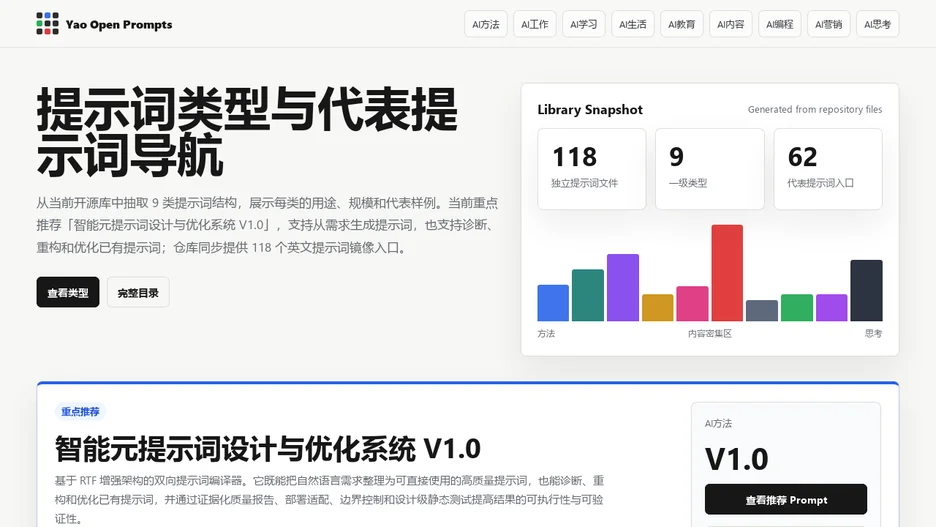Viewport: 936px width, 527px height.
Task: Click the 9 一级类型 stat card
Action: coord(710,169)
